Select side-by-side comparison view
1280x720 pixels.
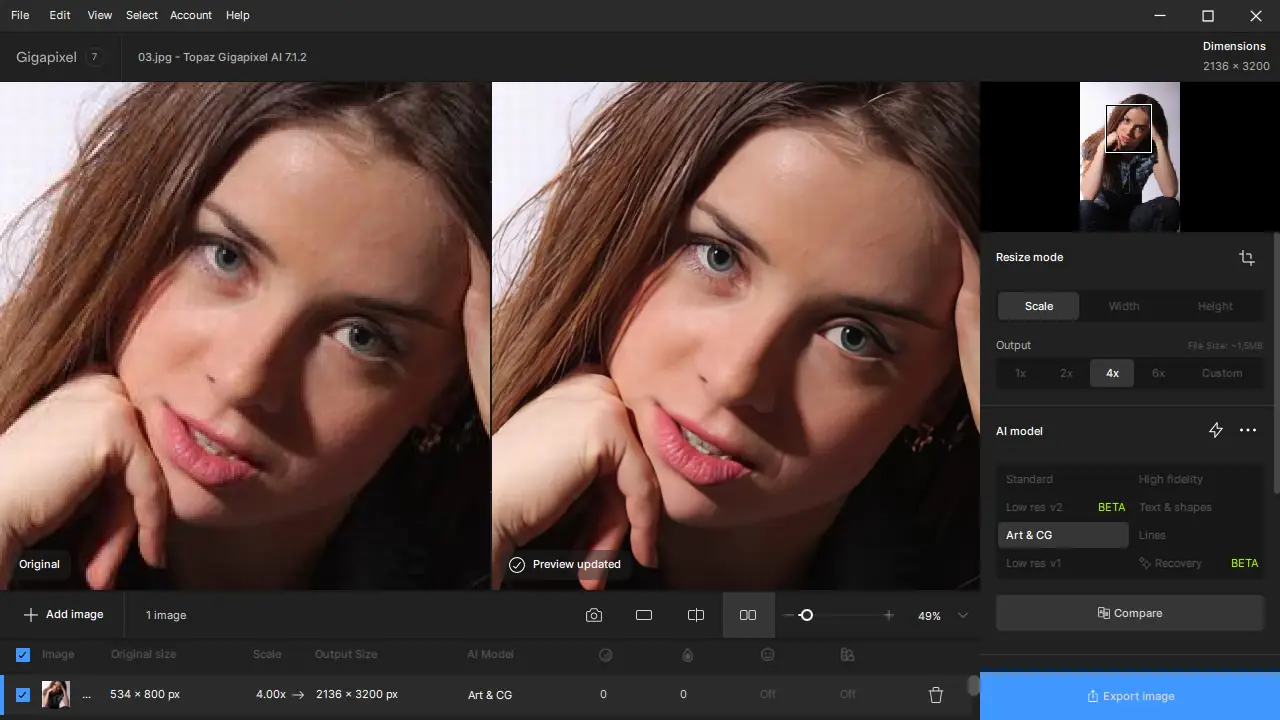tap(748, 615)
